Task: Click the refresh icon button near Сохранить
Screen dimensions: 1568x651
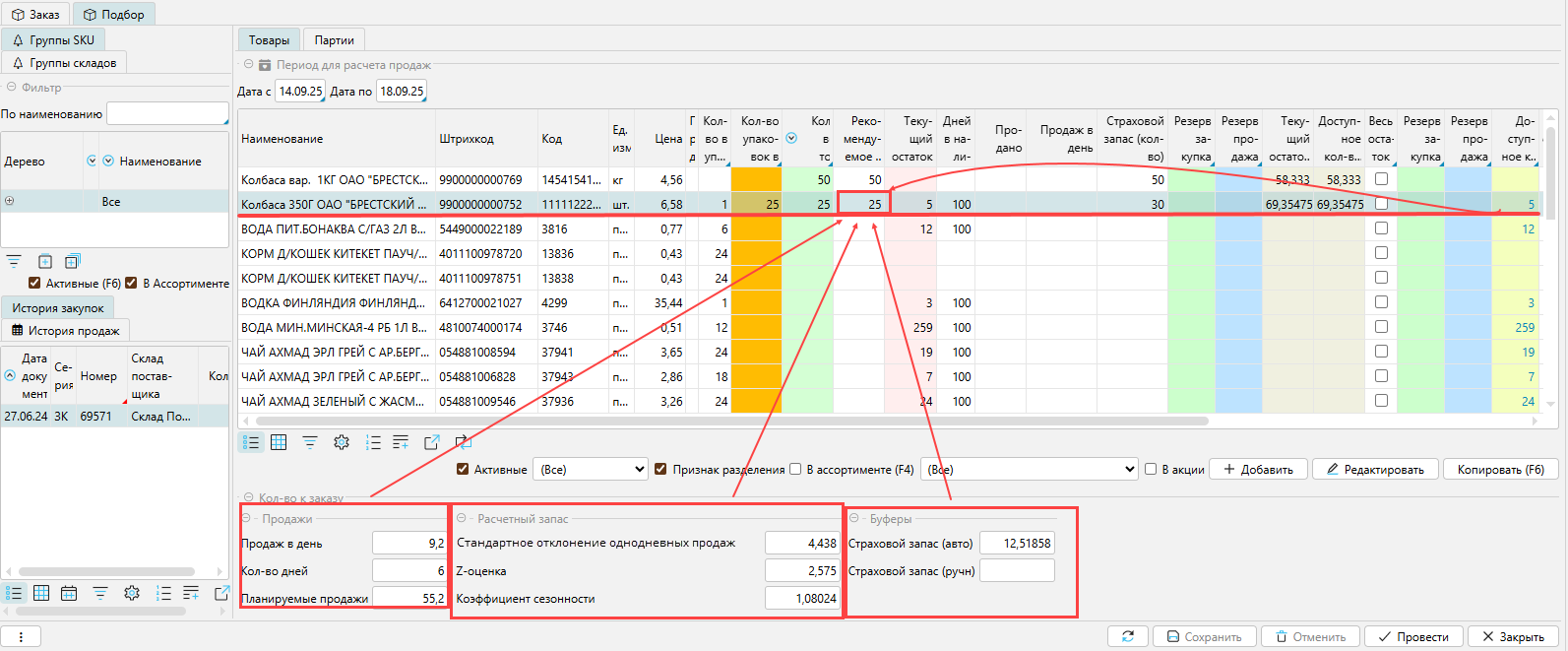Action: pos(1128,637)
